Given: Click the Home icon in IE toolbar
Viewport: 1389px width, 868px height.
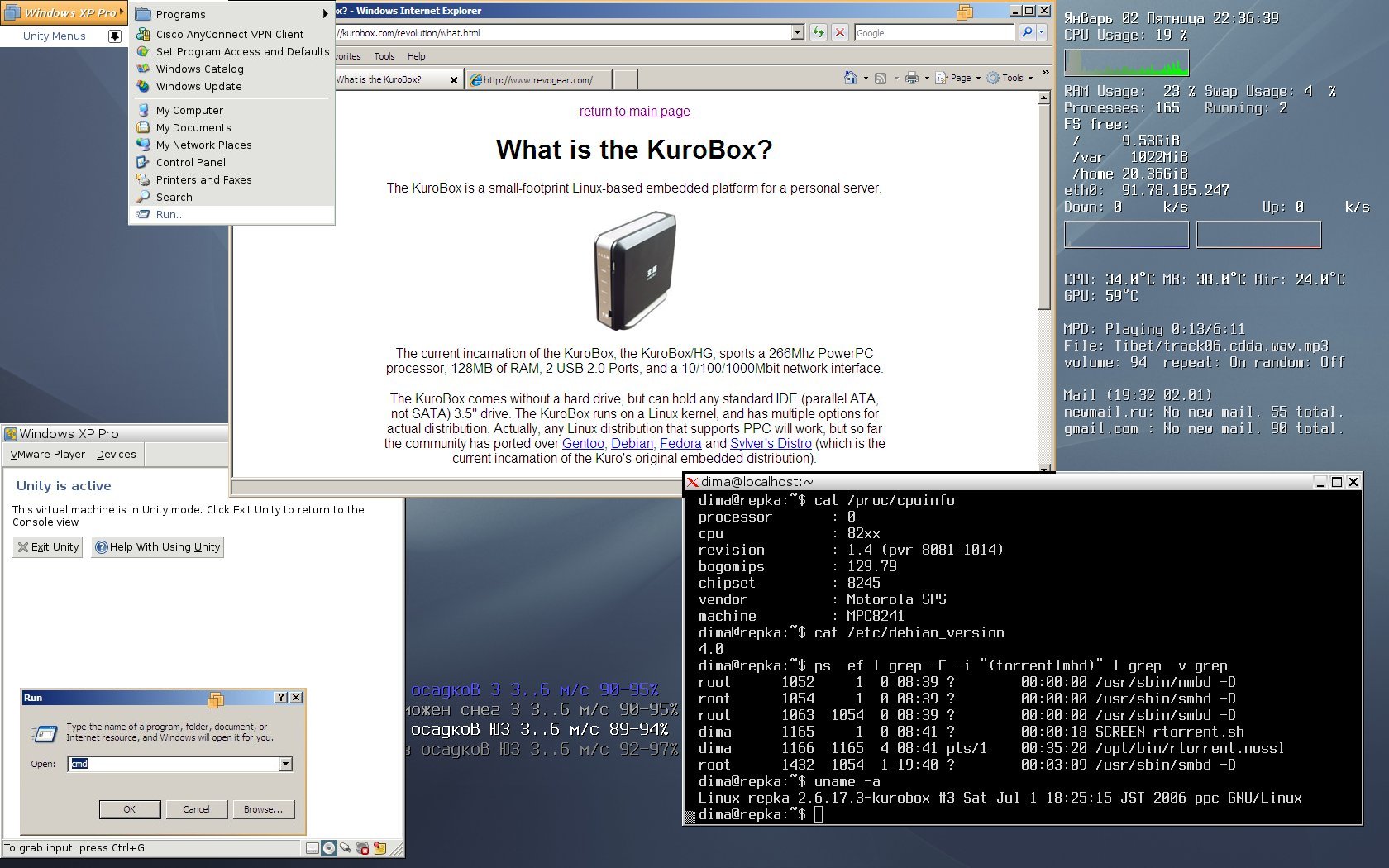Looking at the screenshot, I should (x=851, y=78).
